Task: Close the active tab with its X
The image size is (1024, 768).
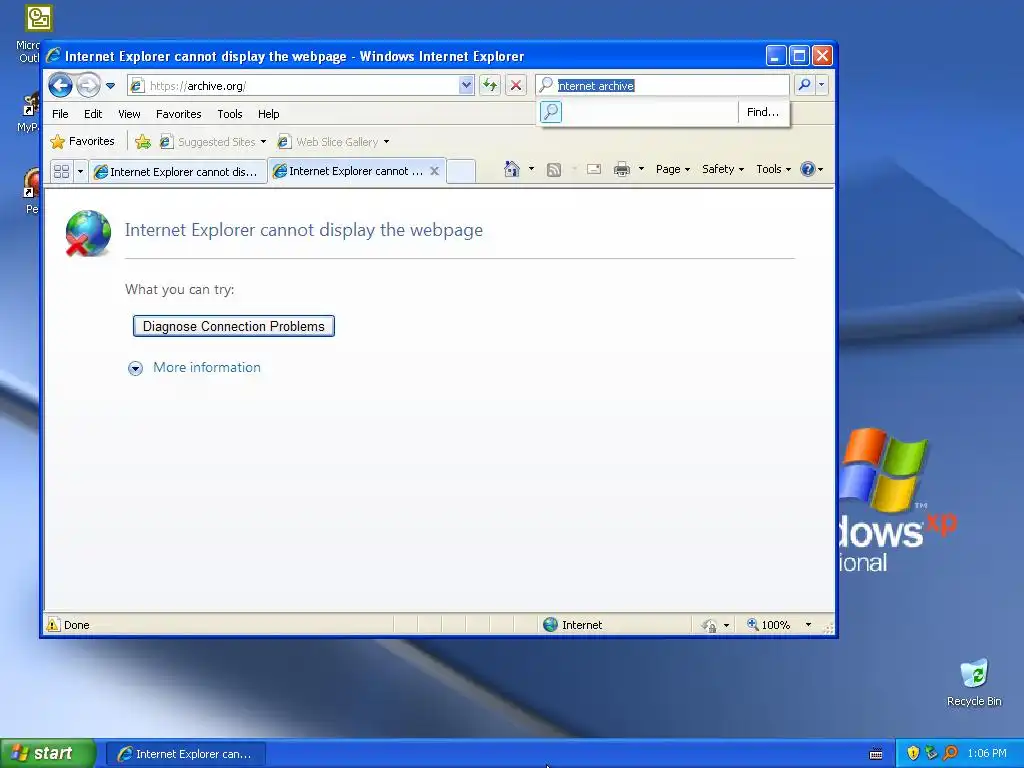Action: click(x=434, y=171)
